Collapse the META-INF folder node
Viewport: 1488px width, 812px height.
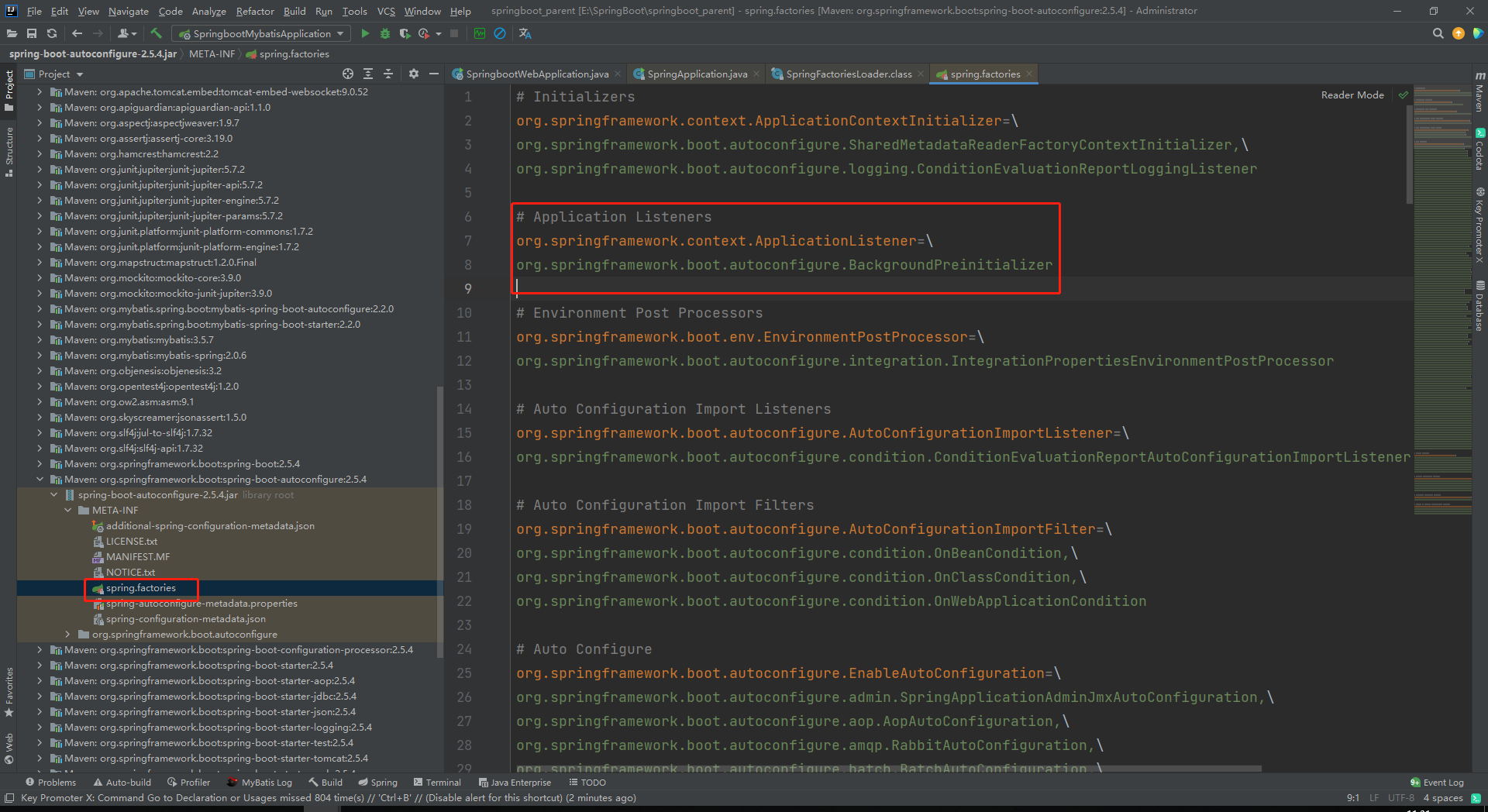coord(67,510)
